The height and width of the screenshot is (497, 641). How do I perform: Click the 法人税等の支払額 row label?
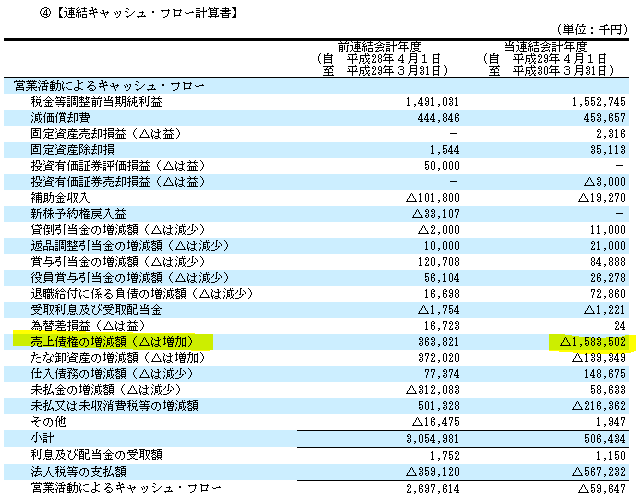click(78, 472)
